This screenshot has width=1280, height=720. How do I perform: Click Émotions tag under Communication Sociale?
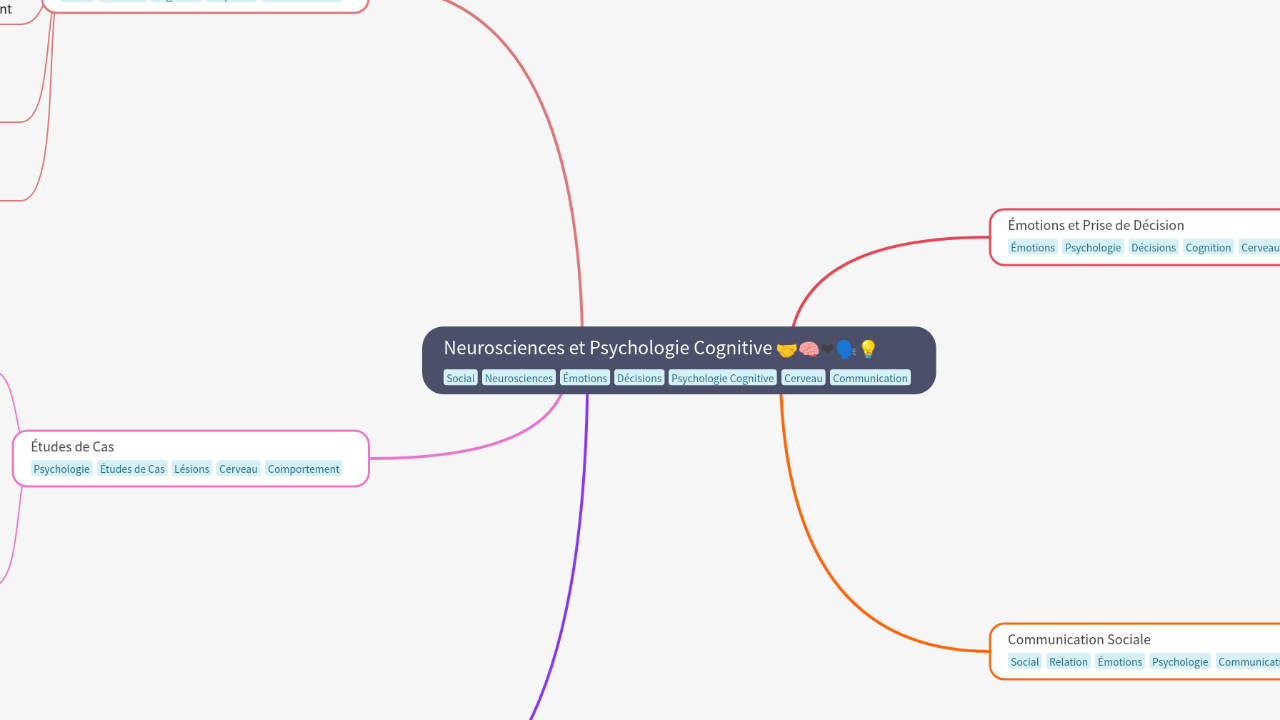[1120, 661]
